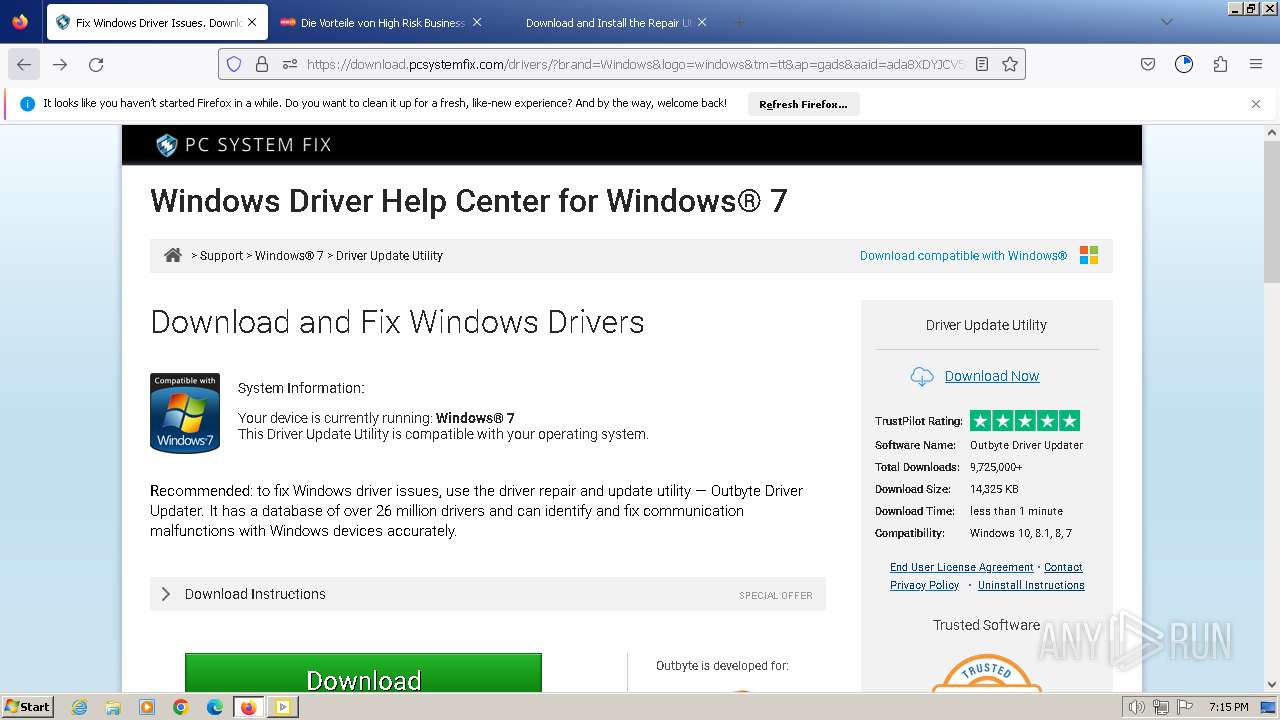This screenshot has height=720, width=1280.
Task: Click the scrollbar up arrow
Action: click(x=1272, y=132)
